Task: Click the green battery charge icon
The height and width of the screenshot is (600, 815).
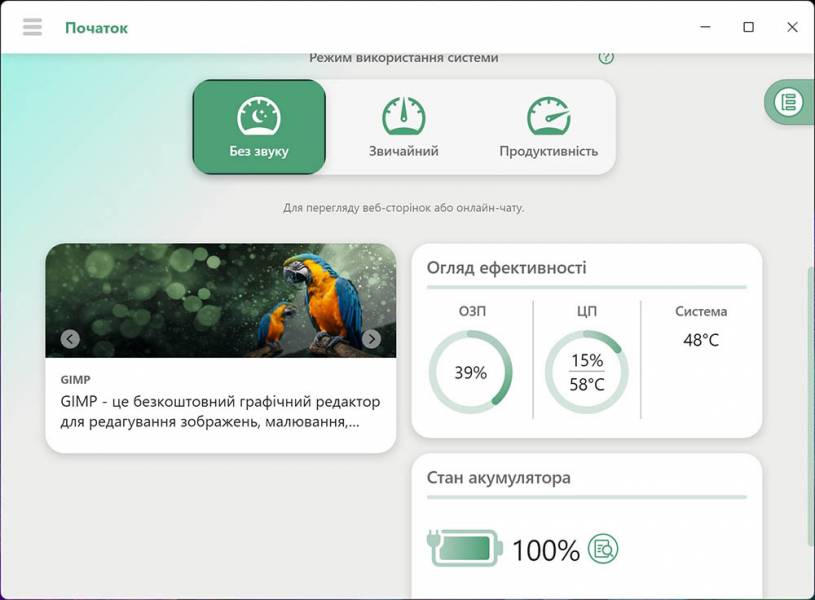Action: point(465,548)
